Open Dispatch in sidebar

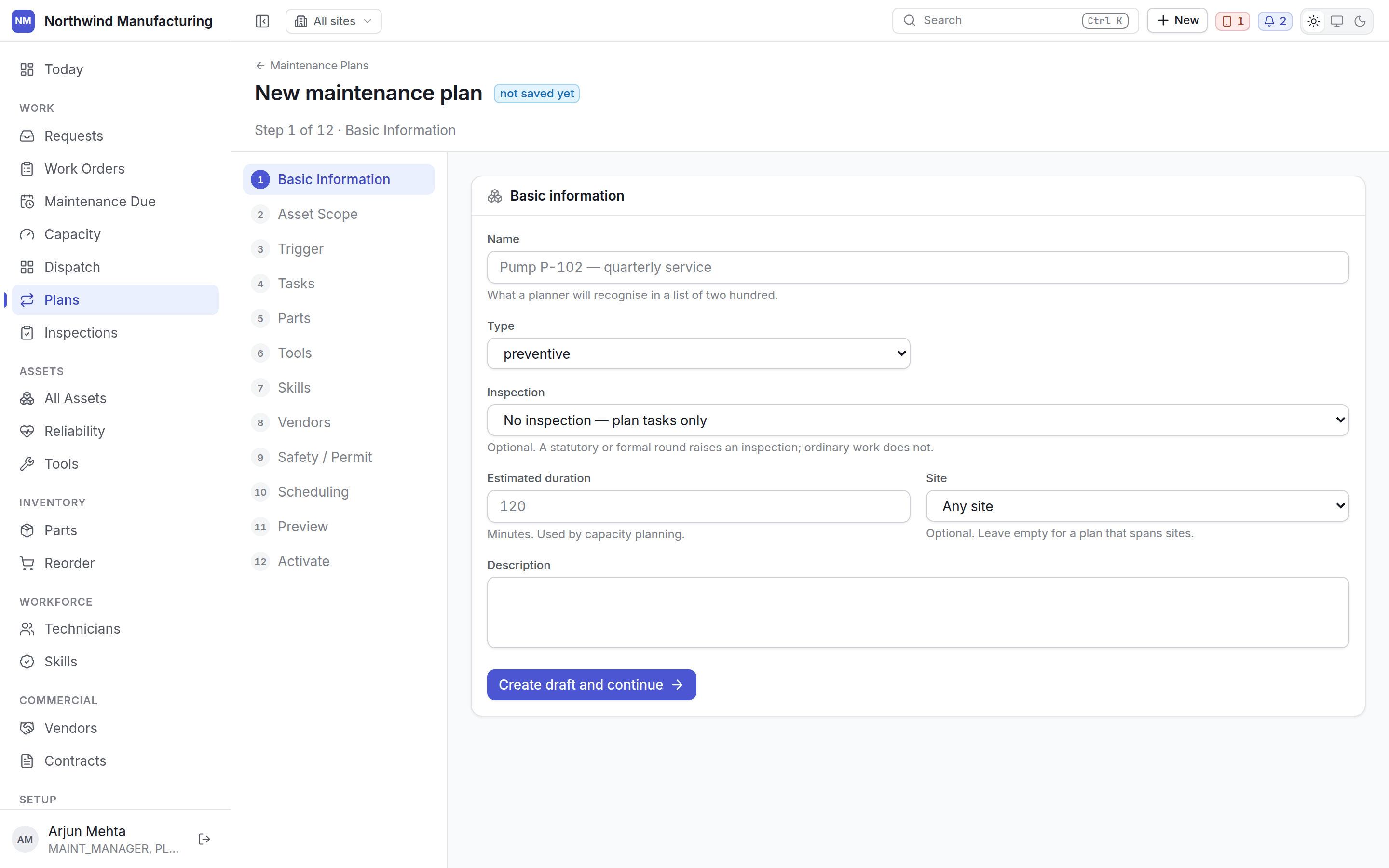115,267
